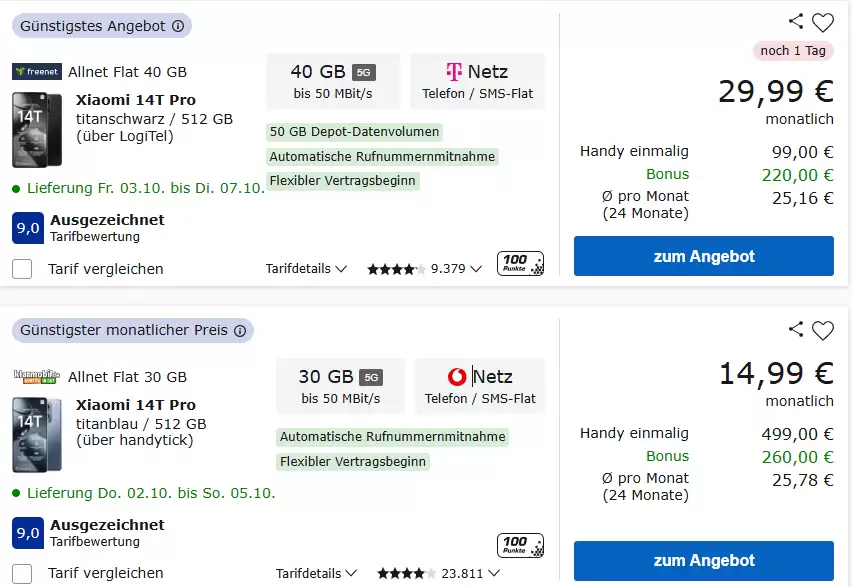This screenshot has height=587, width=852.
Task: Click zum Angebot for the 29,99 € deal
Action: 703,256
